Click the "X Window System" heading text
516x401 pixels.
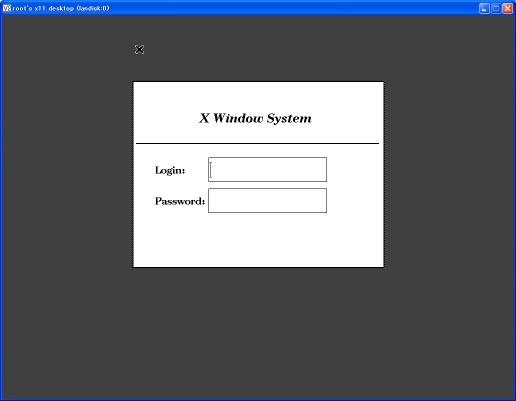point(255,118)
